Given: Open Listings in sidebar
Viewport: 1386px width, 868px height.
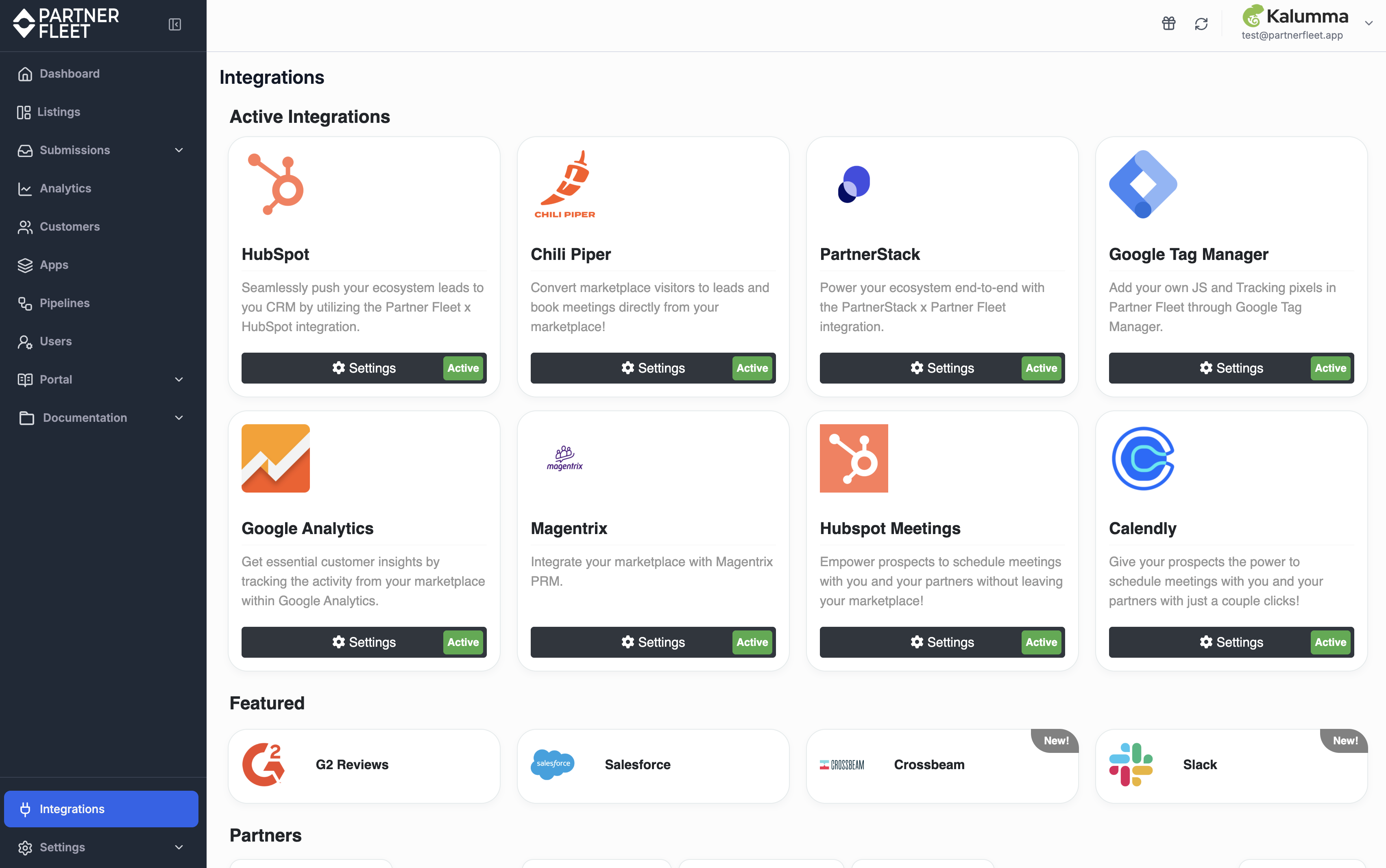Looking at the screenshot, I should coord(59,112).
